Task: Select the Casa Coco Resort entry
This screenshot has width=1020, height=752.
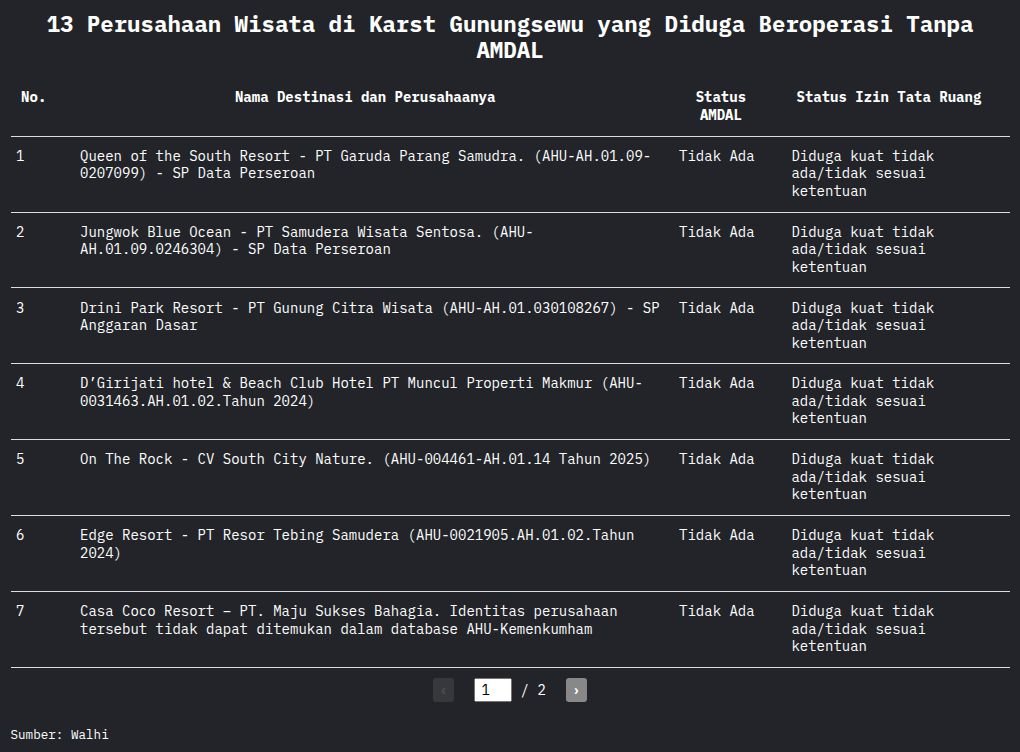Action: [349, 620]
